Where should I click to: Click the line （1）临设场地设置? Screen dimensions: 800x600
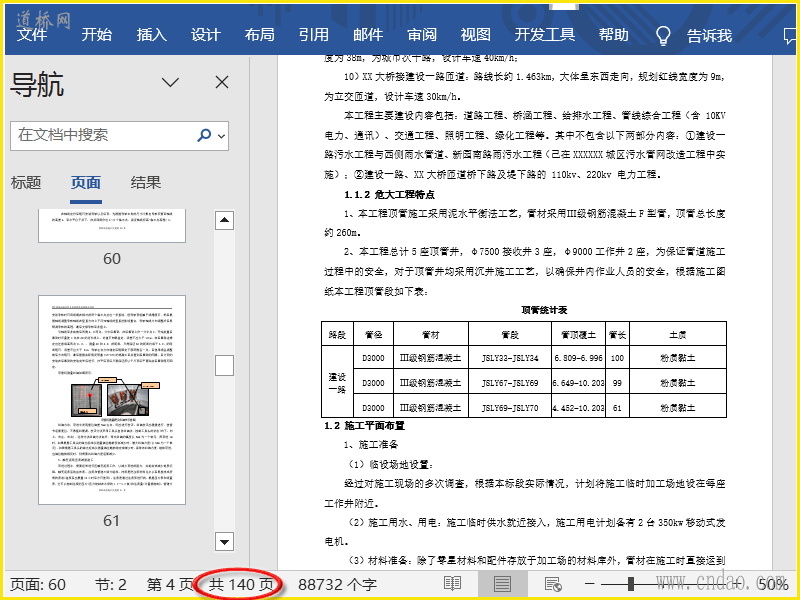tap(391, 465)
